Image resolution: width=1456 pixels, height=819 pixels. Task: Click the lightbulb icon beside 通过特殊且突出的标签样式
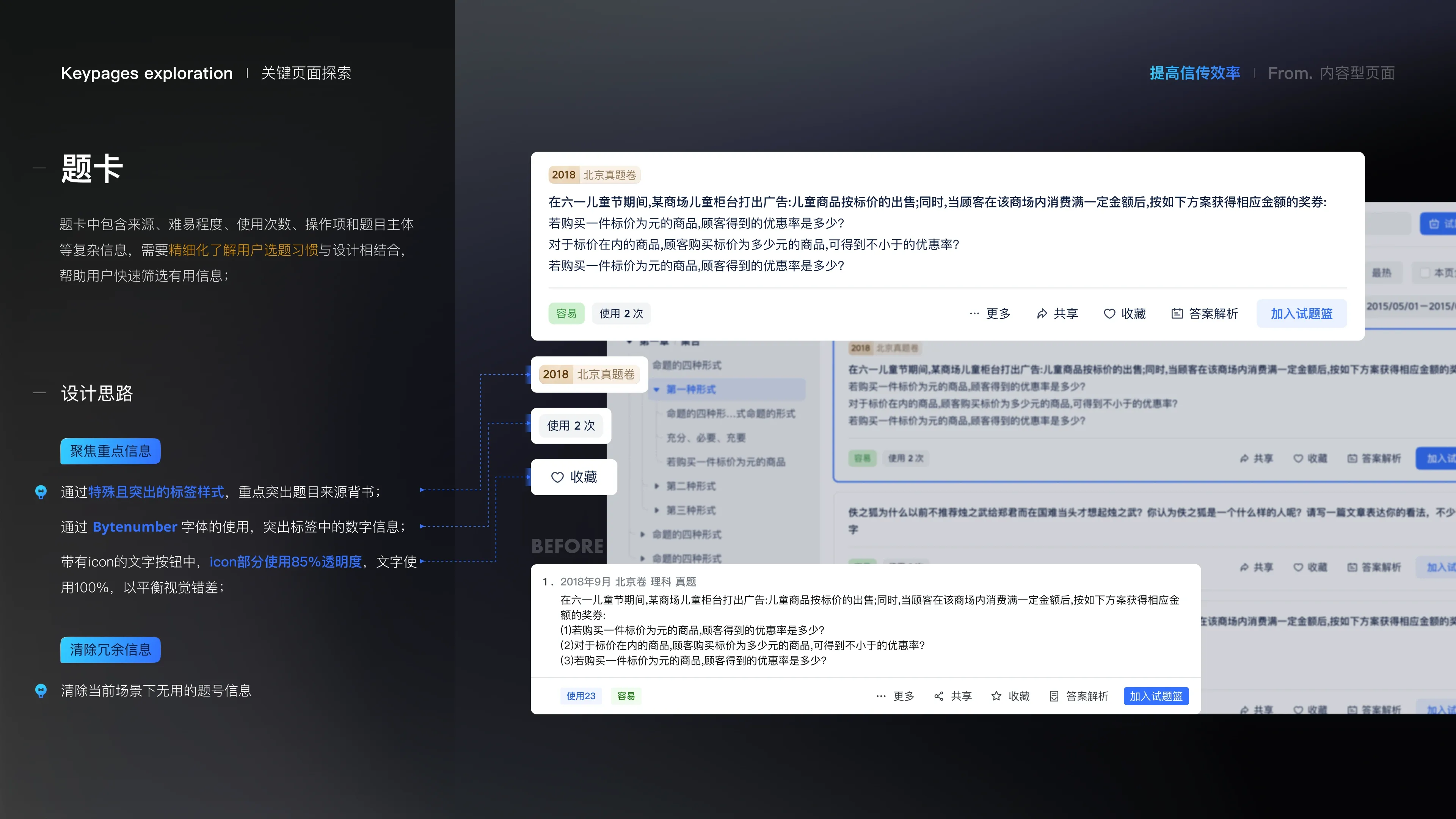[41, 492]
